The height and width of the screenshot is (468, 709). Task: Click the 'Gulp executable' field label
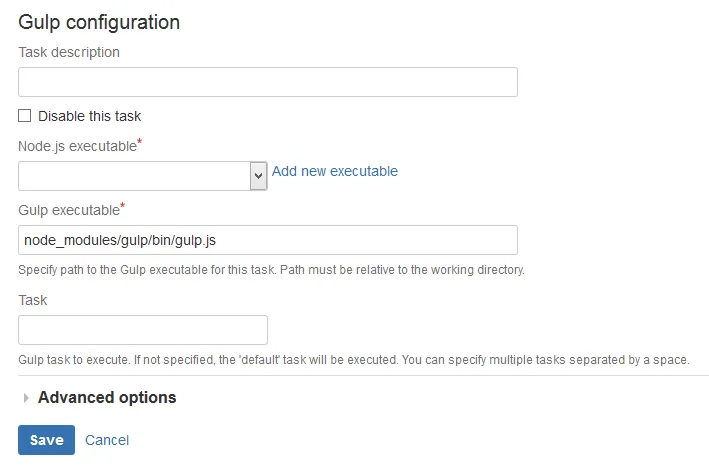click(x=68, y=210)
